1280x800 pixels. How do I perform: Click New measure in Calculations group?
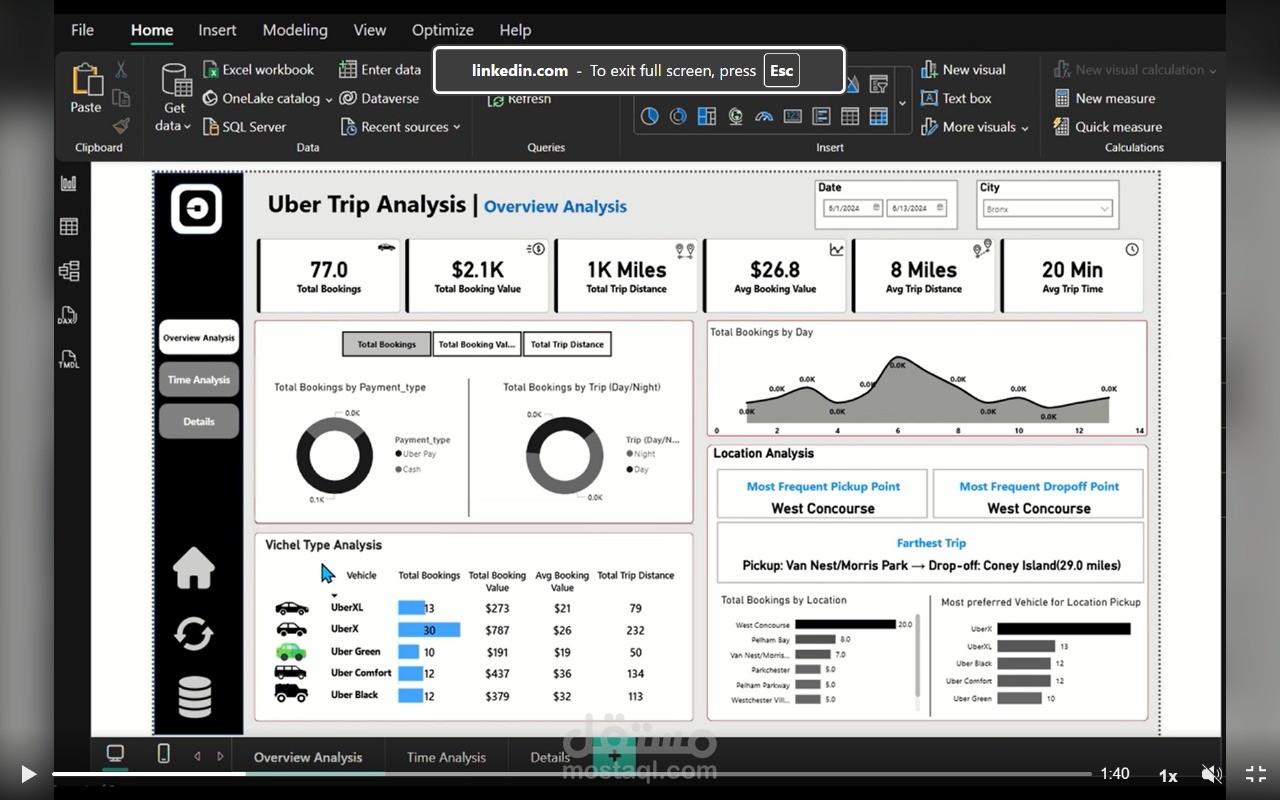pyautogui.click(x=1105, y=98)
